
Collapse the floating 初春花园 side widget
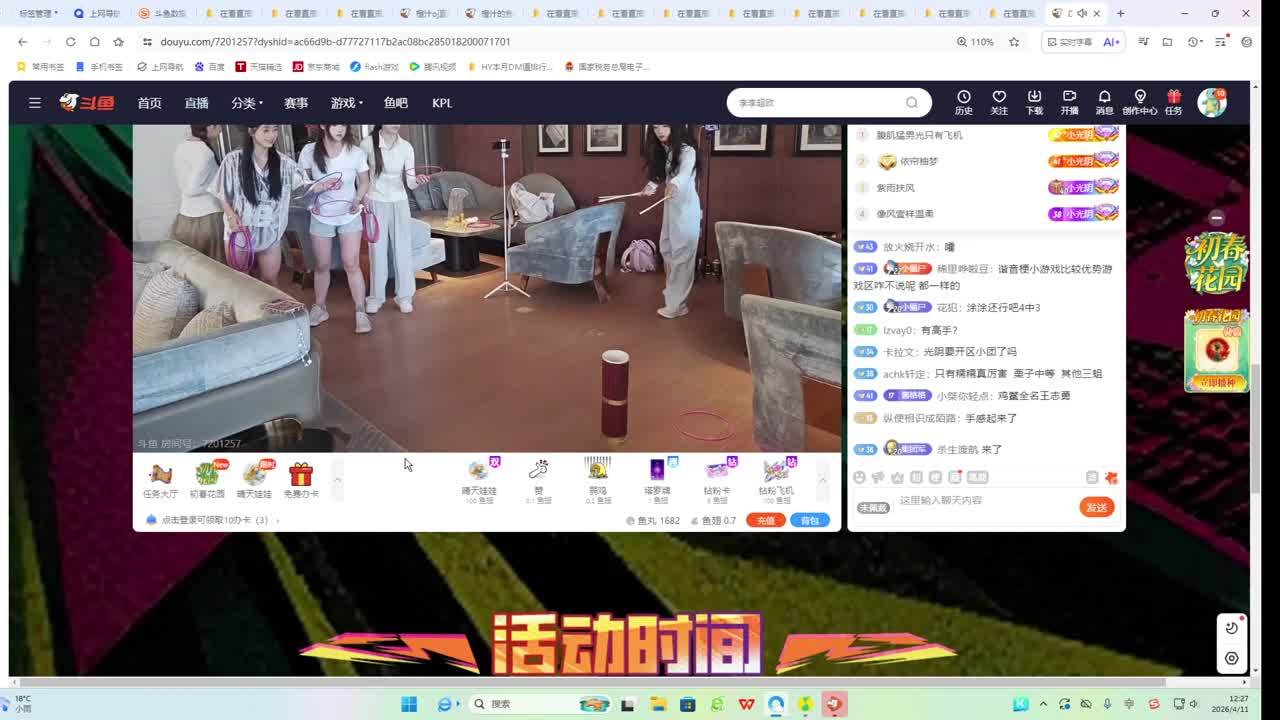point(1216,217)
